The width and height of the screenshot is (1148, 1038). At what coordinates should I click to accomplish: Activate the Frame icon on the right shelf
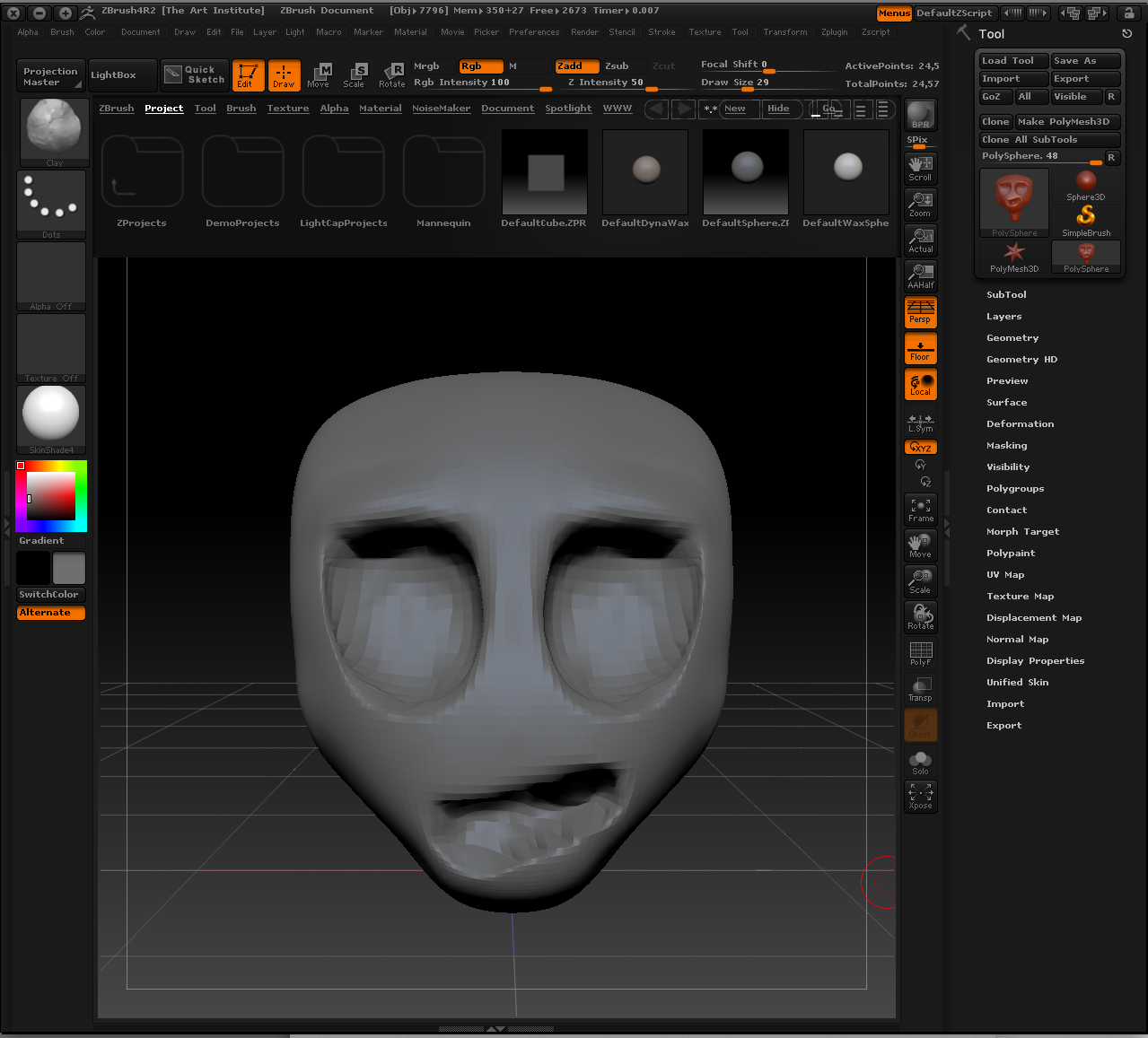[x=920, y=510]
